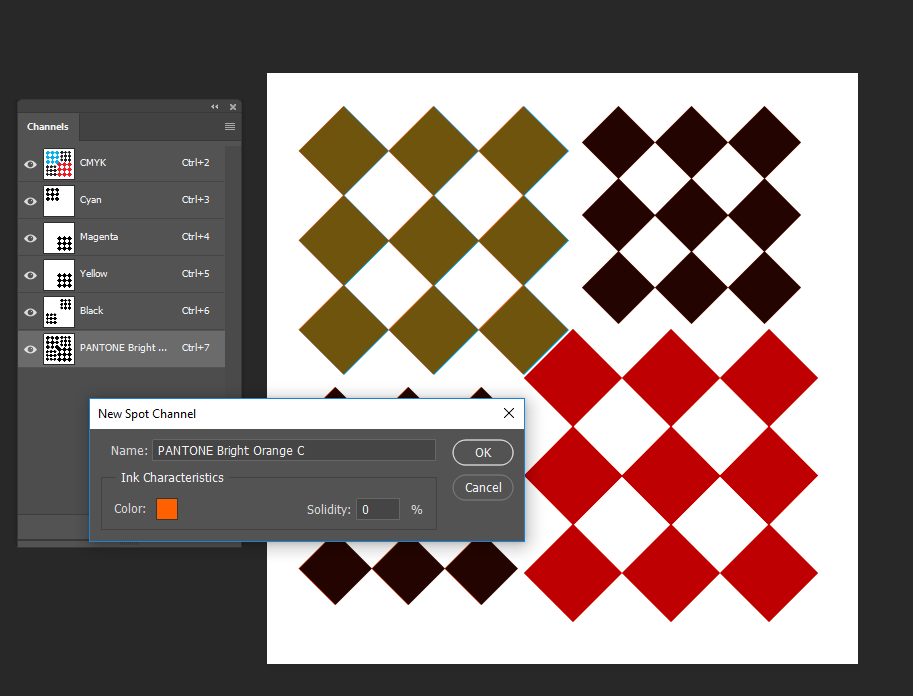Switch to the Channels tab

pos(48,127)
